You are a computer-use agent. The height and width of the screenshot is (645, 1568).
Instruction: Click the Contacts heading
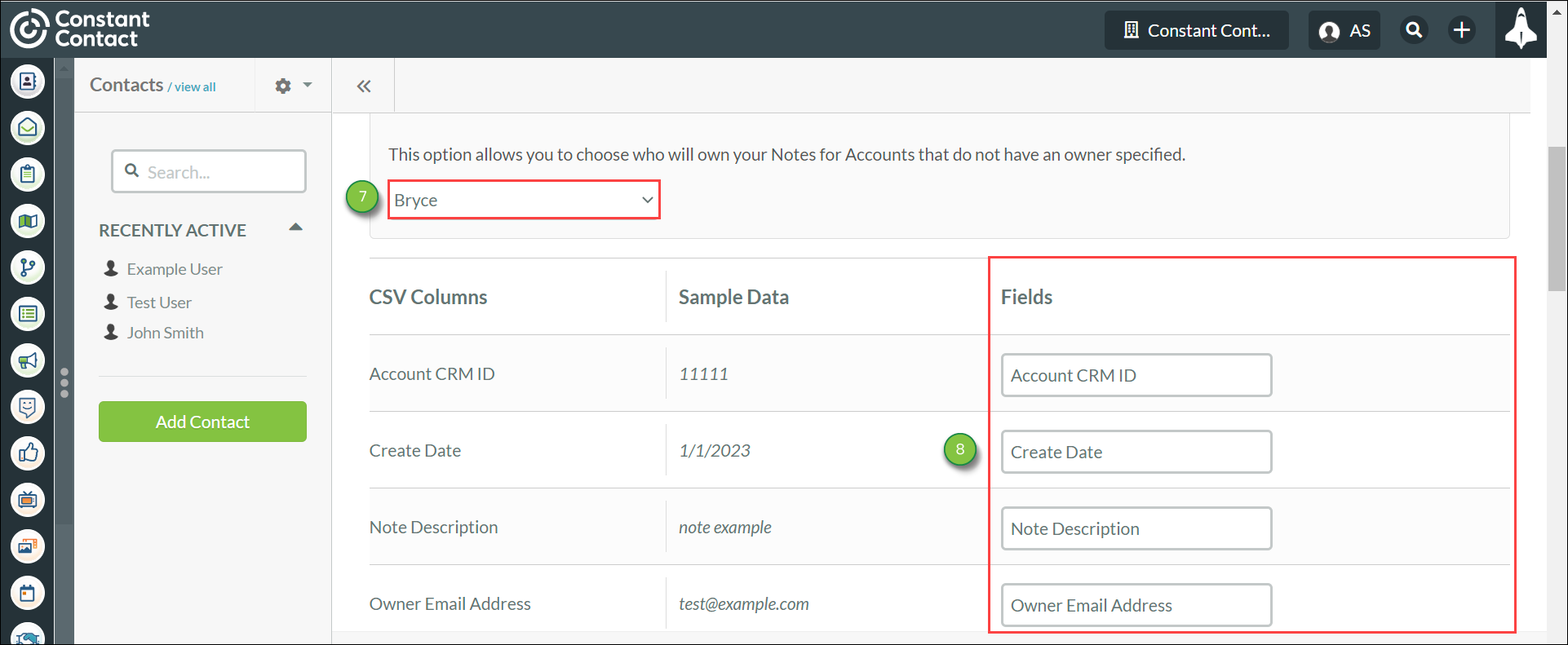126,85
